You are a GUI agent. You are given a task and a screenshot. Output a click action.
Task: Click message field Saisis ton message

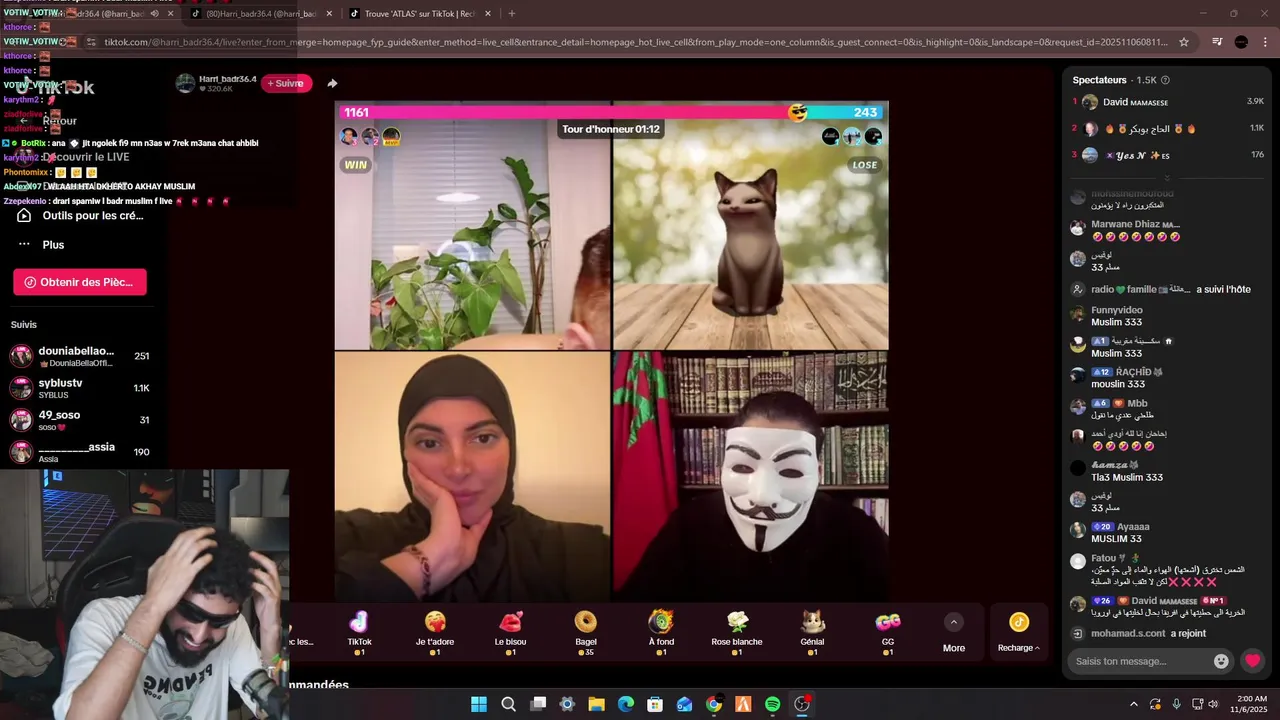(1137, 661)
